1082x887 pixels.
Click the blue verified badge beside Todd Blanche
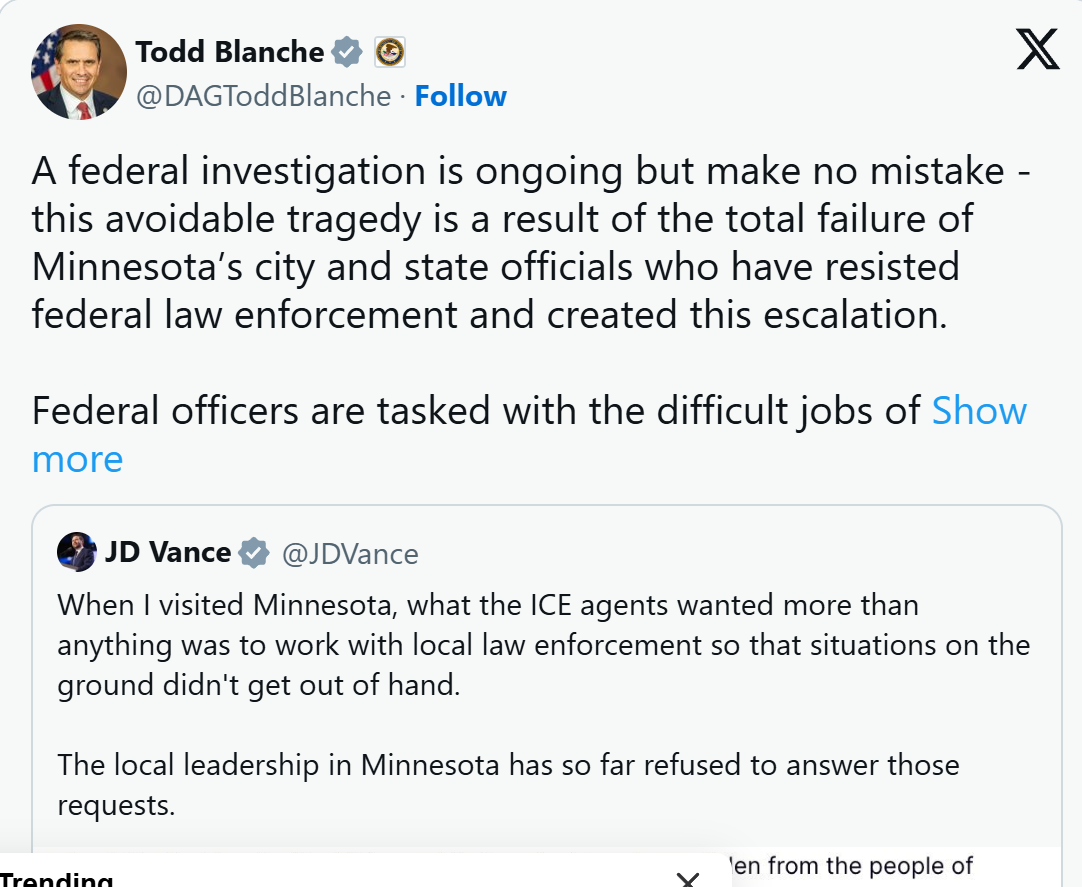(x=347, y=51)
